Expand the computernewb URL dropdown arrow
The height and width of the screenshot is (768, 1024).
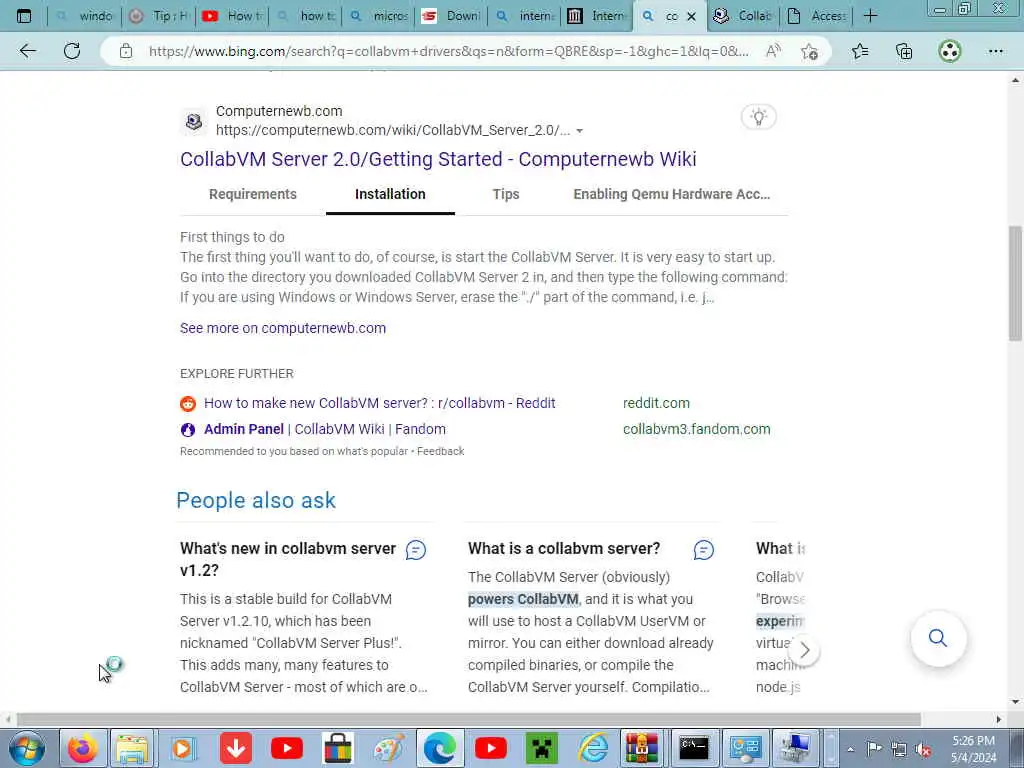tap(579, 131)
